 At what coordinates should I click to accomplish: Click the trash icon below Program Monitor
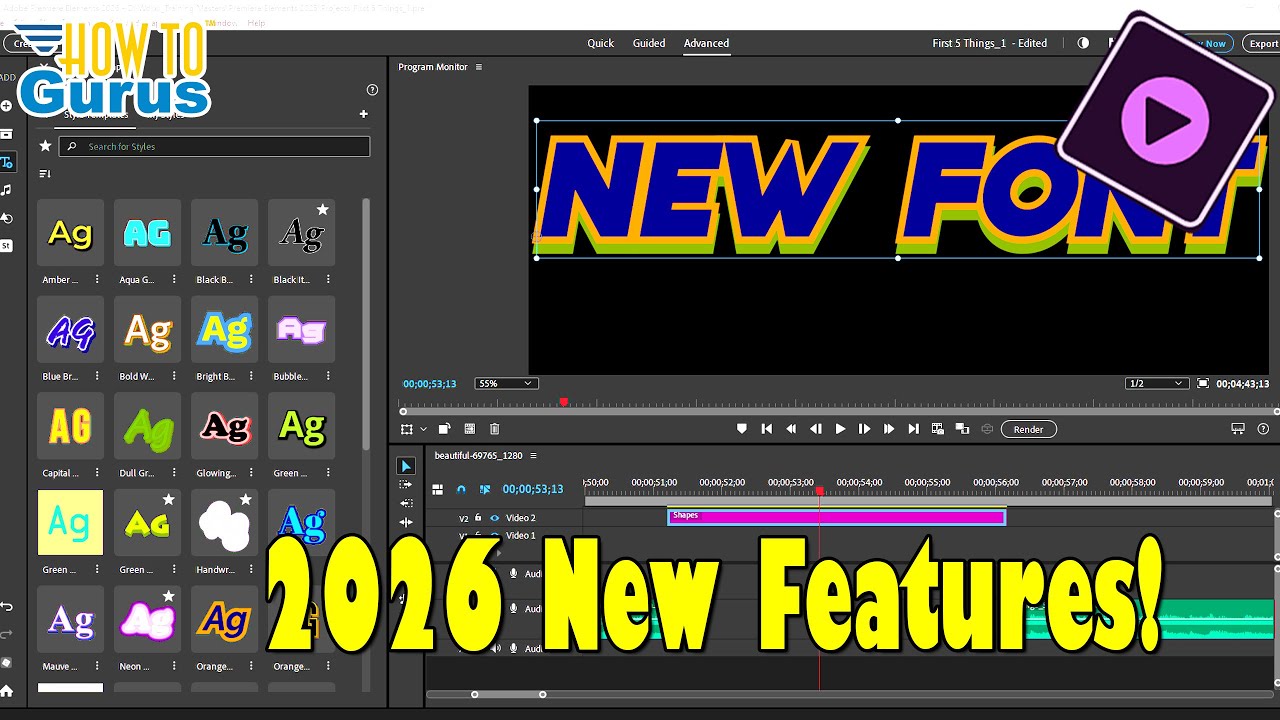click(x=494, y=429)
